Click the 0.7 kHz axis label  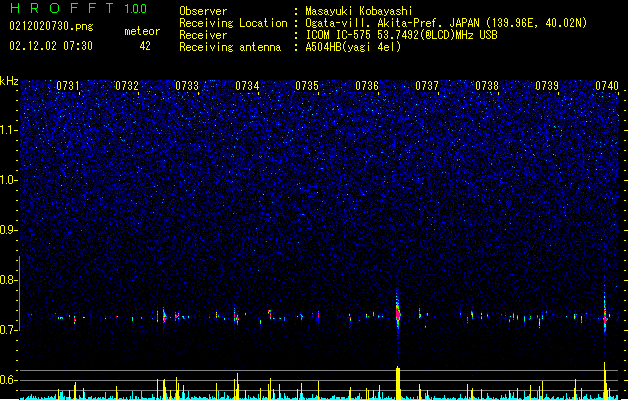(9, 330)
